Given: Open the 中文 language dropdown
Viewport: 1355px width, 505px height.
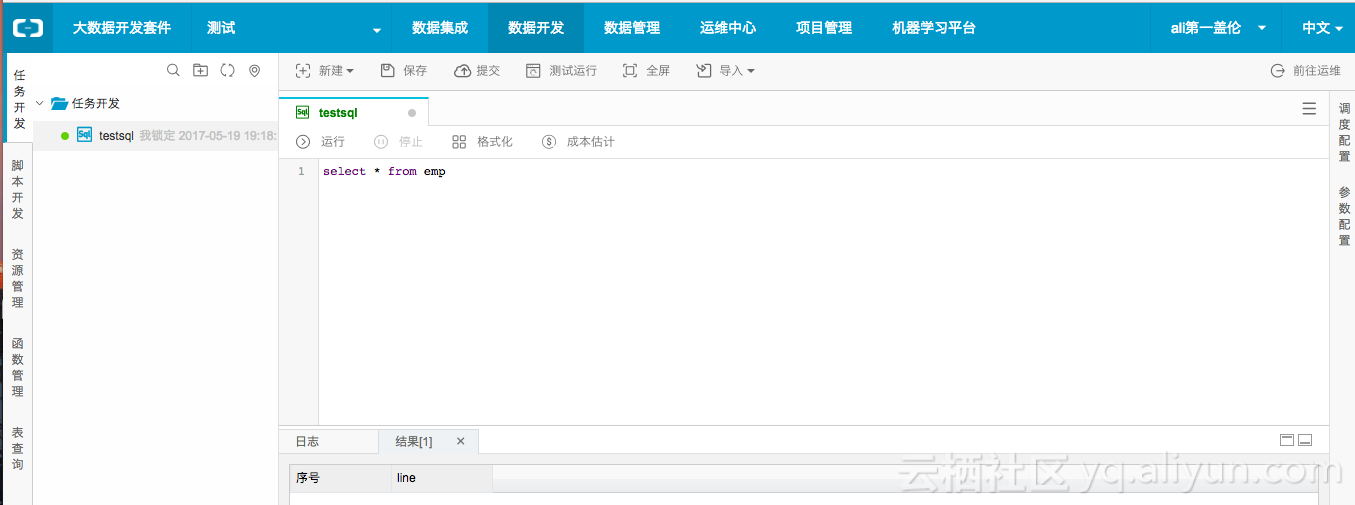Looking at the screenshot, I should coord(1322,28).
